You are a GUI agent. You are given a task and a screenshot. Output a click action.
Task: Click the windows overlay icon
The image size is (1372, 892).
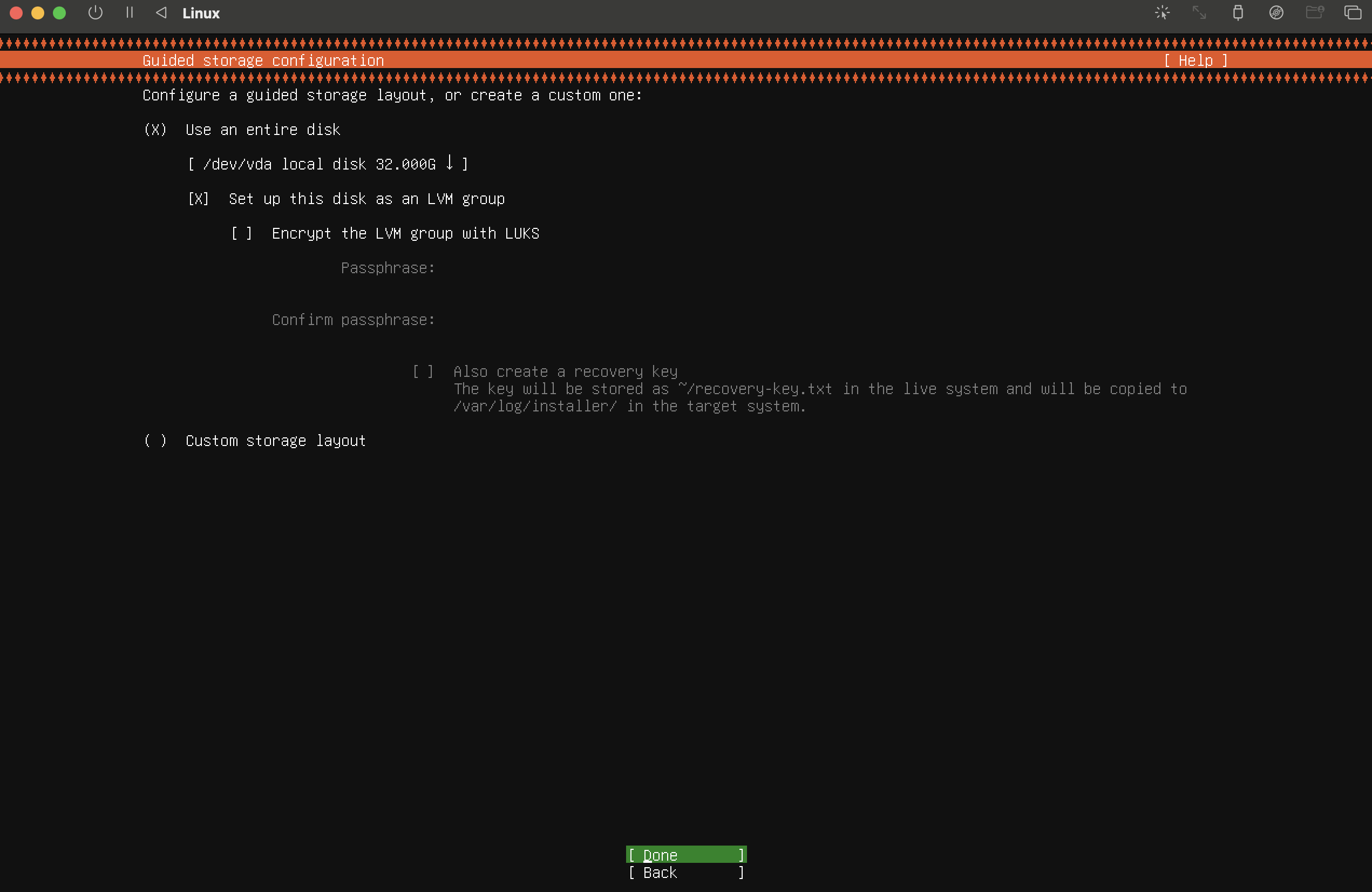click(x=1353, y=12)
